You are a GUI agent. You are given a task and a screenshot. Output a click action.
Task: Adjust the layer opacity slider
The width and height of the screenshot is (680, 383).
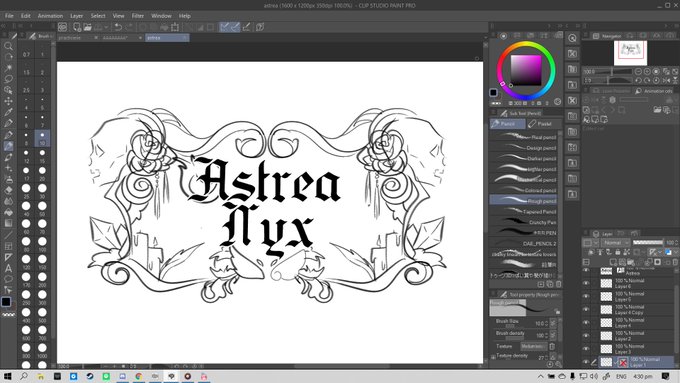tap(647, 242)
